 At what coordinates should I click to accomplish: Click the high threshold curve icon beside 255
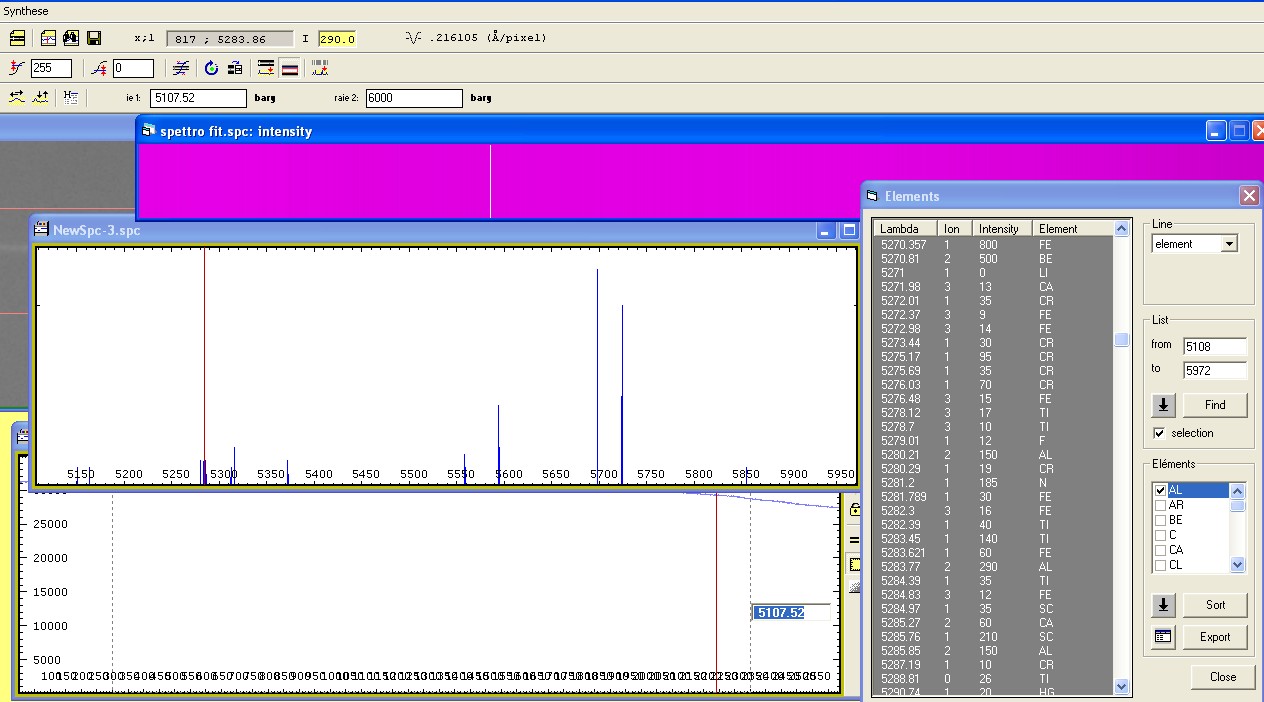pyautogui.click(x=16, y=68)
